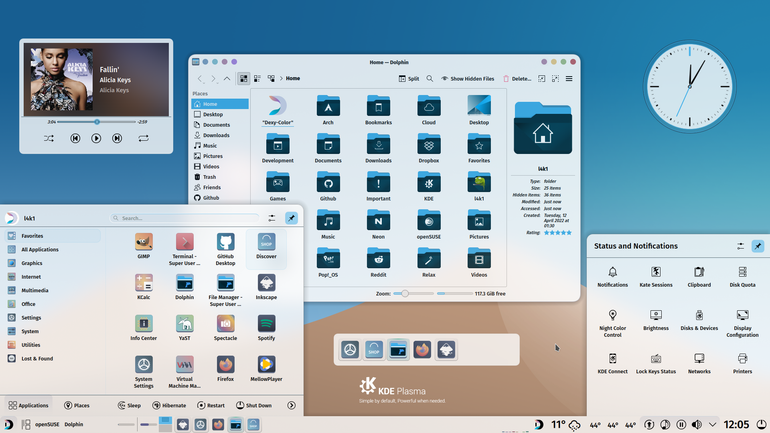Screen dimensions: 770x433
Task: Click the search icon in Dolphin toolbar
Action: [430, 79]
